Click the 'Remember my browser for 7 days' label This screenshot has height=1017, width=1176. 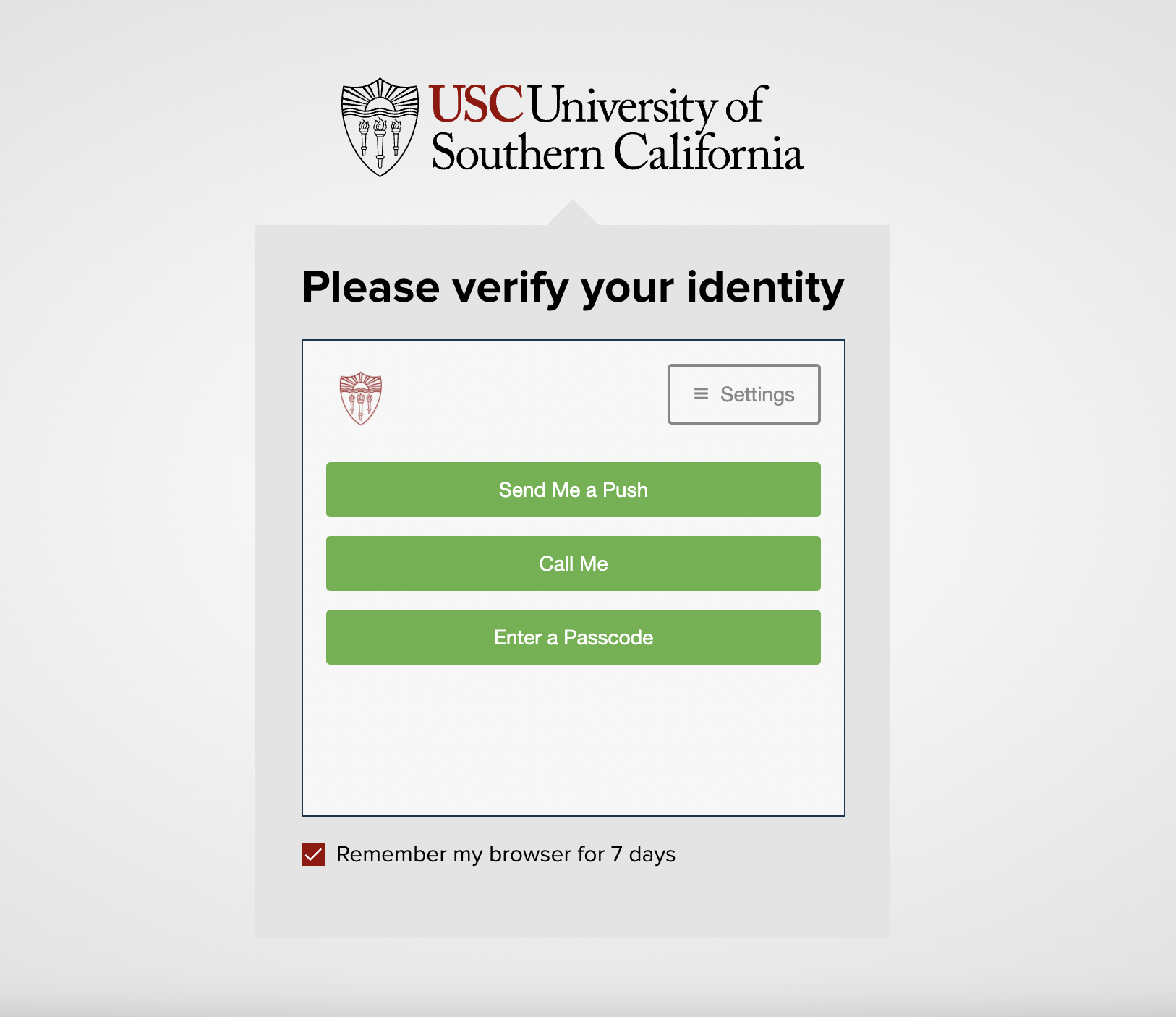tap(506, 854)
